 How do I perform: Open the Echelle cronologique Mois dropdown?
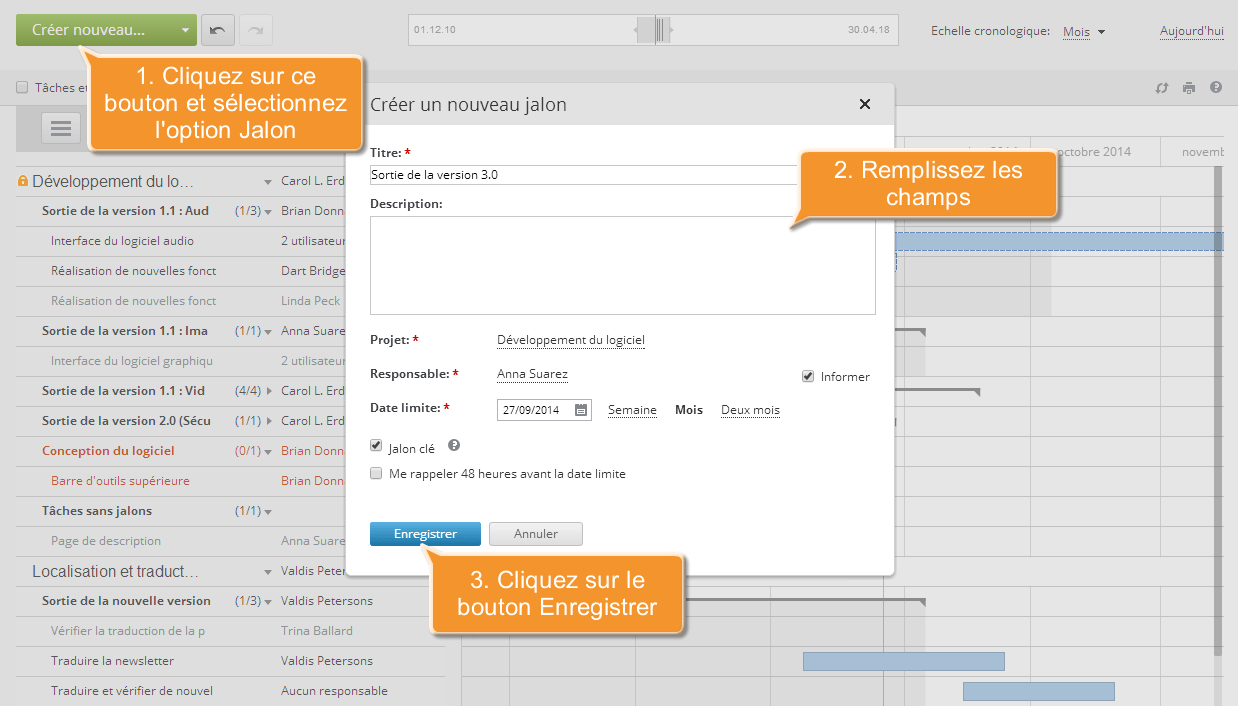click(x=1084, y=32)
